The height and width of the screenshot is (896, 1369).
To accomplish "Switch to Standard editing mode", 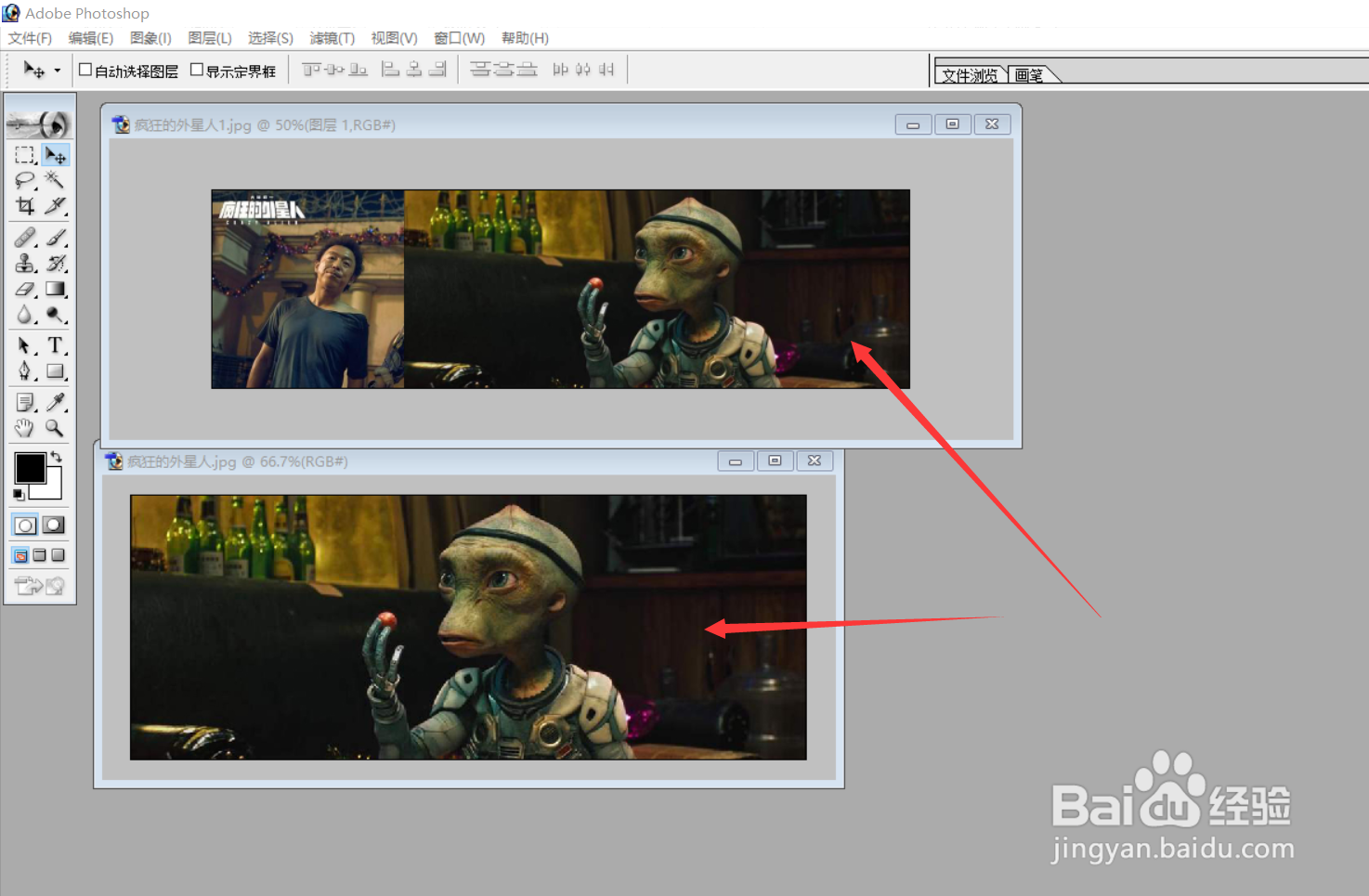I will click(x=25, y=526).
